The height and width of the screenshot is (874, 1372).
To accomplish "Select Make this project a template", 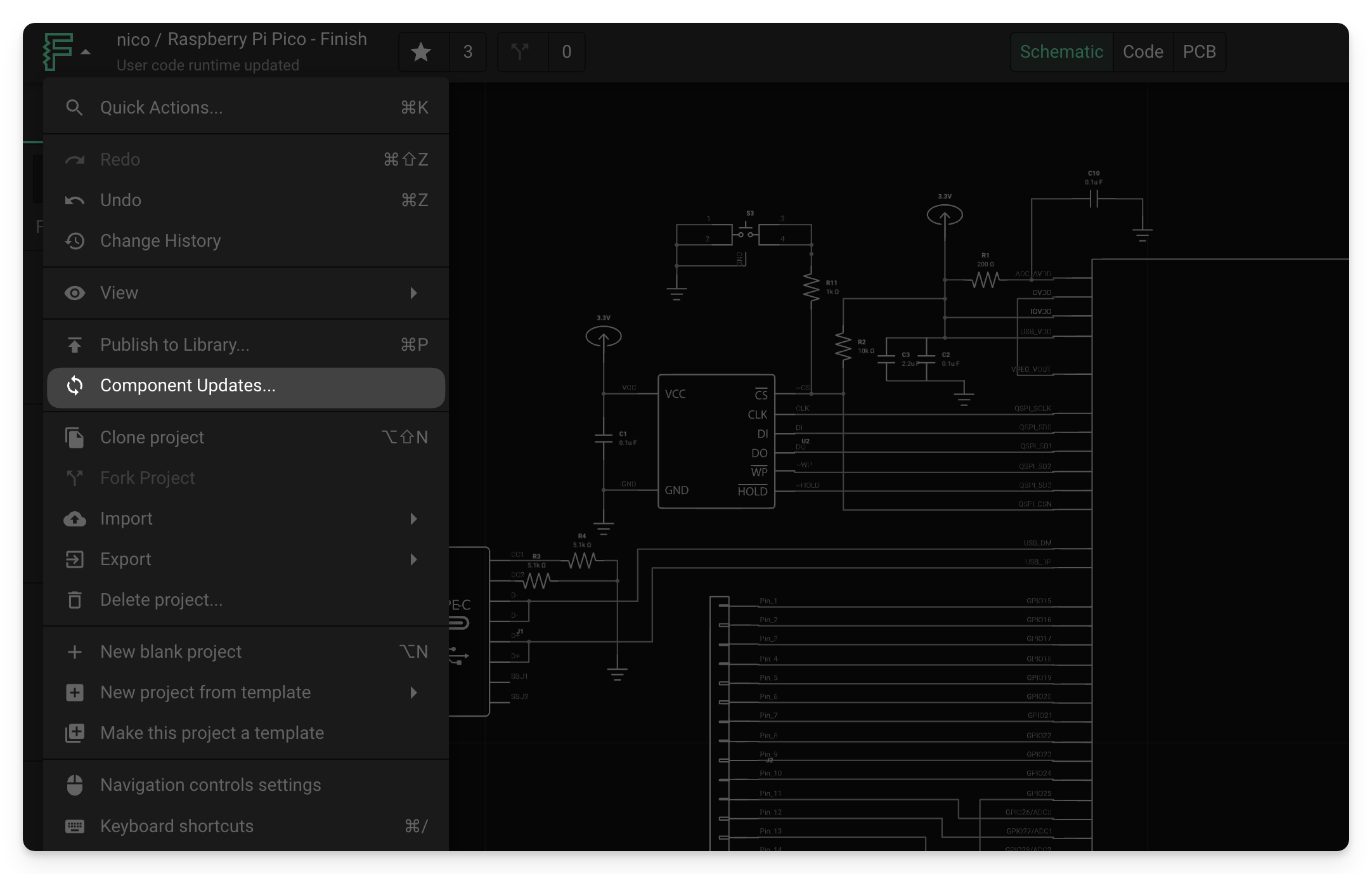I will (x=246, y=733).
